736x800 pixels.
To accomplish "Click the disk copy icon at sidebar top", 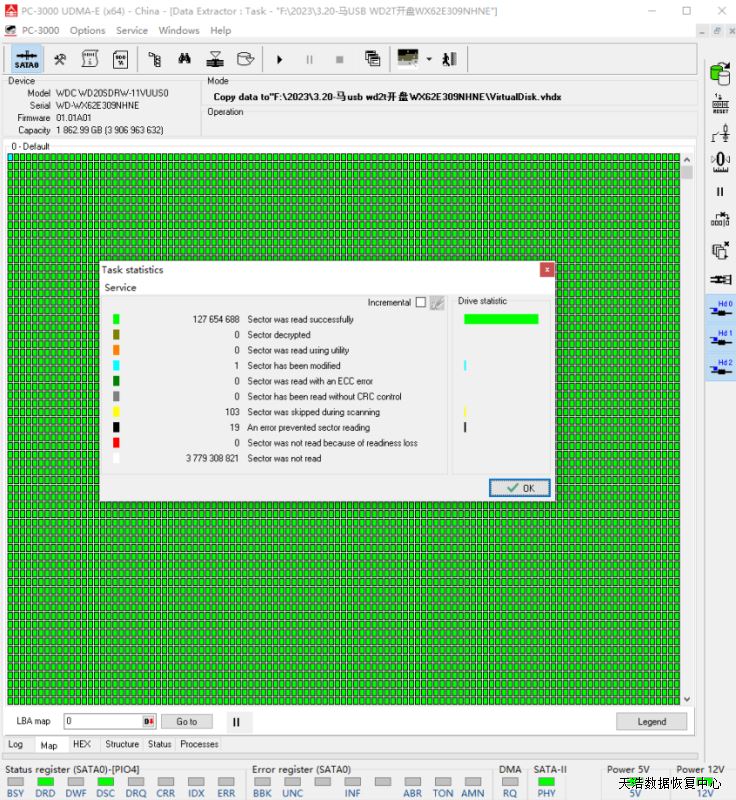I will (x=720, y=73).
